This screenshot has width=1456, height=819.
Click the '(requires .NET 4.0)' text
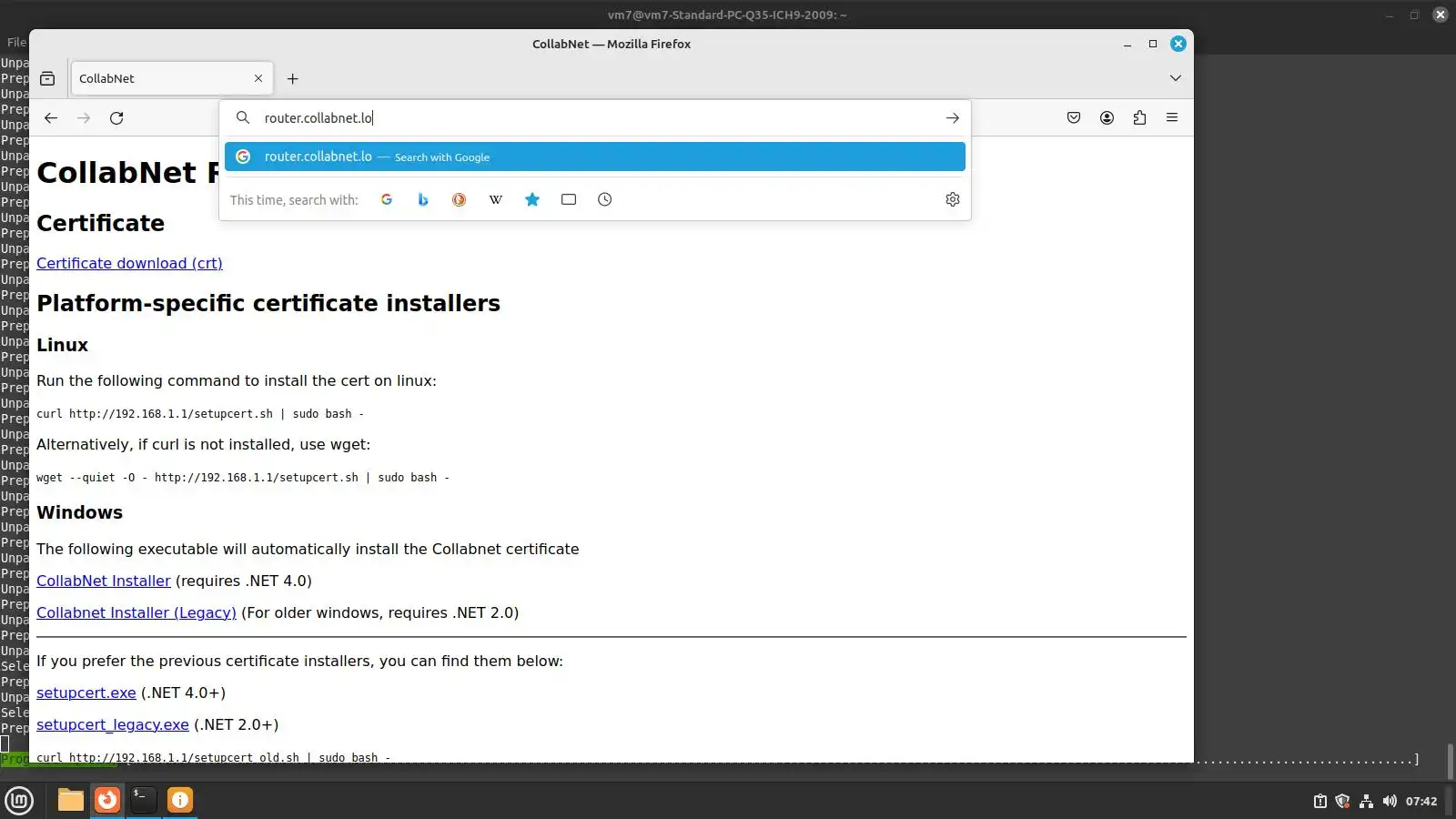coord(243,581)
